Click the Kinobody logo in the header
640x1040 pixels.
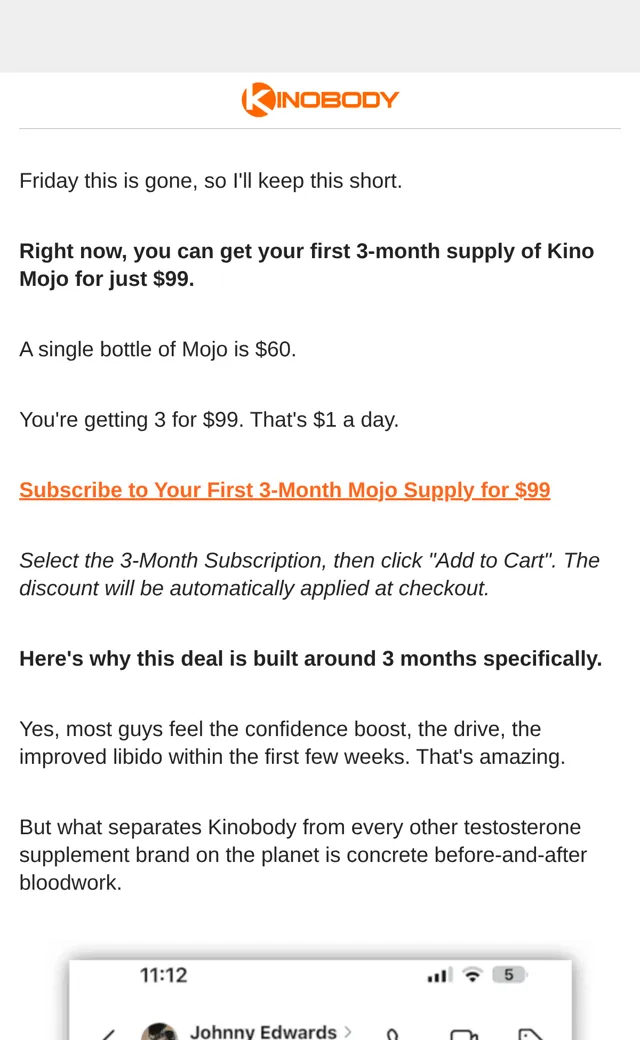(x=320, y=100)
